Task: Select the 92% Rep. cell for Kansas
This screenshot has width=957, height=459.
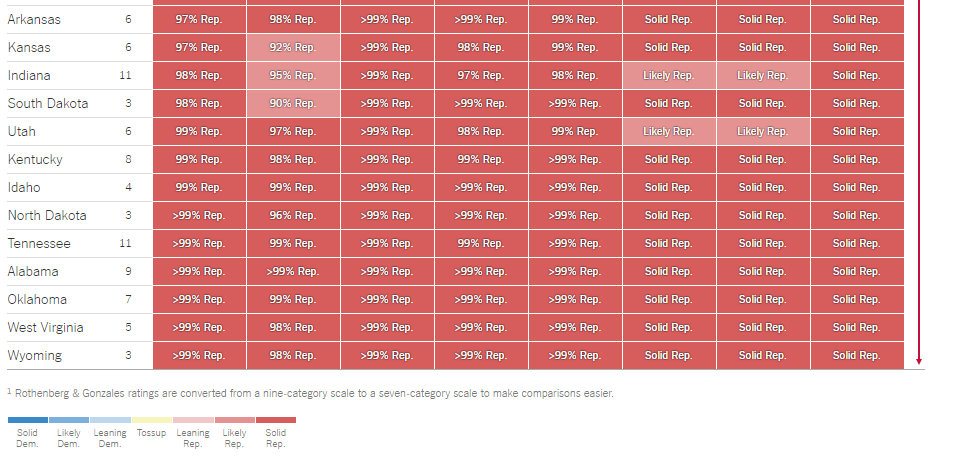Action: tap(293, 48)
